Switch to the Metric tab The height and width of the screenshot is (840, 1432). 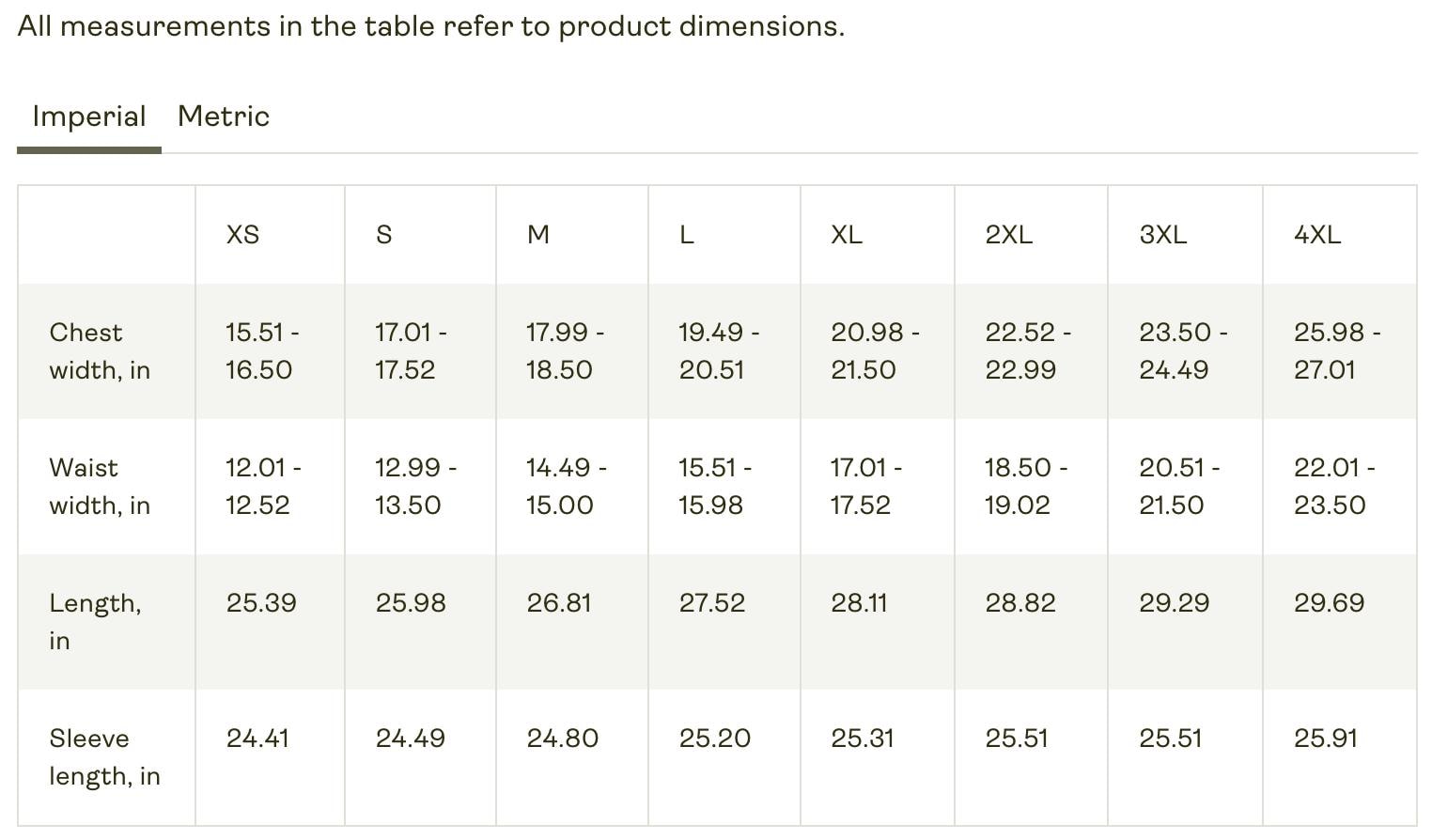click(x=223, y=116)
